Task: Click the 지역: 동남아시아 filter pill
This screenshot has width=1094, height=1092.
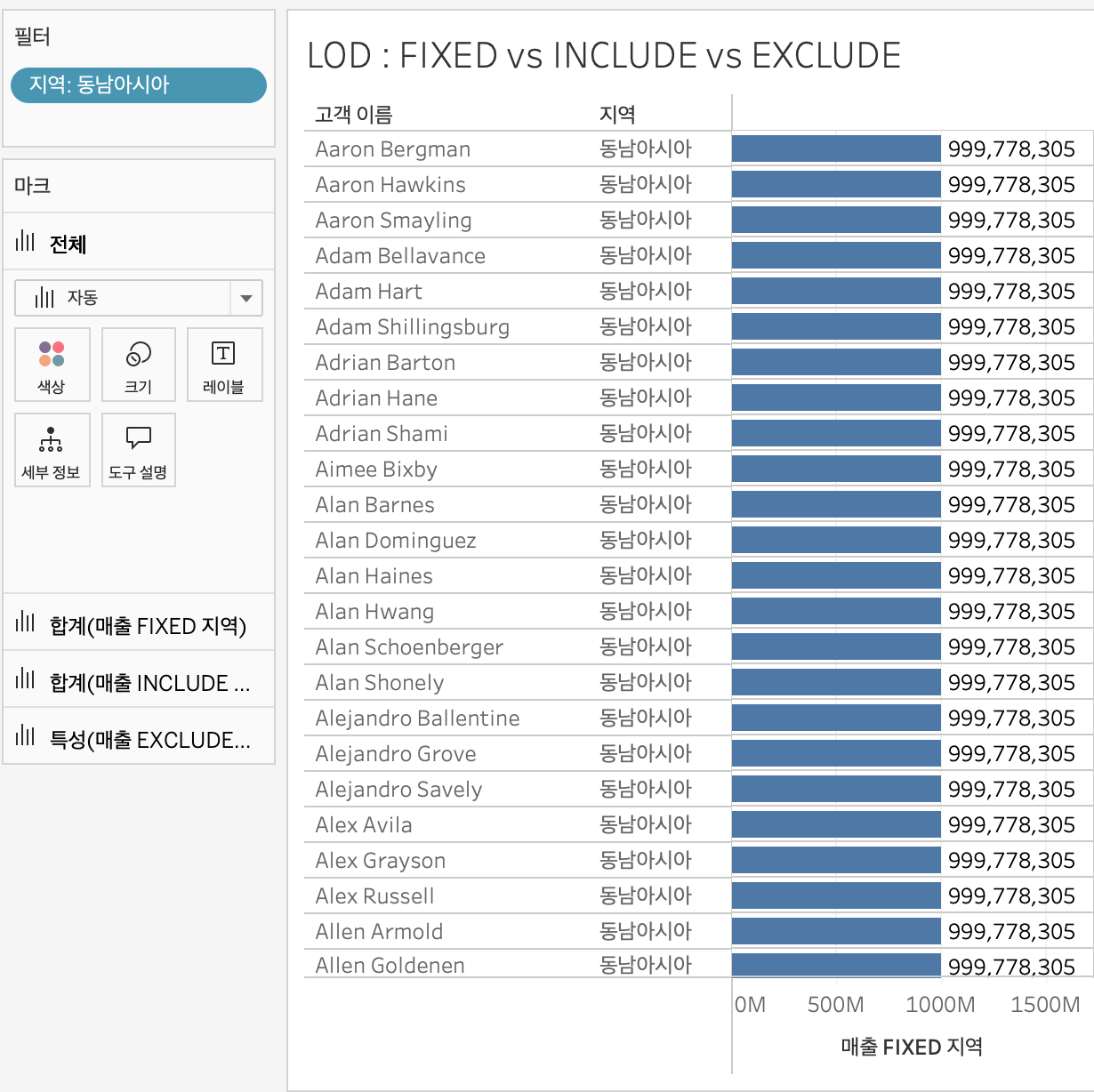Action: click(x=139, y=85)
